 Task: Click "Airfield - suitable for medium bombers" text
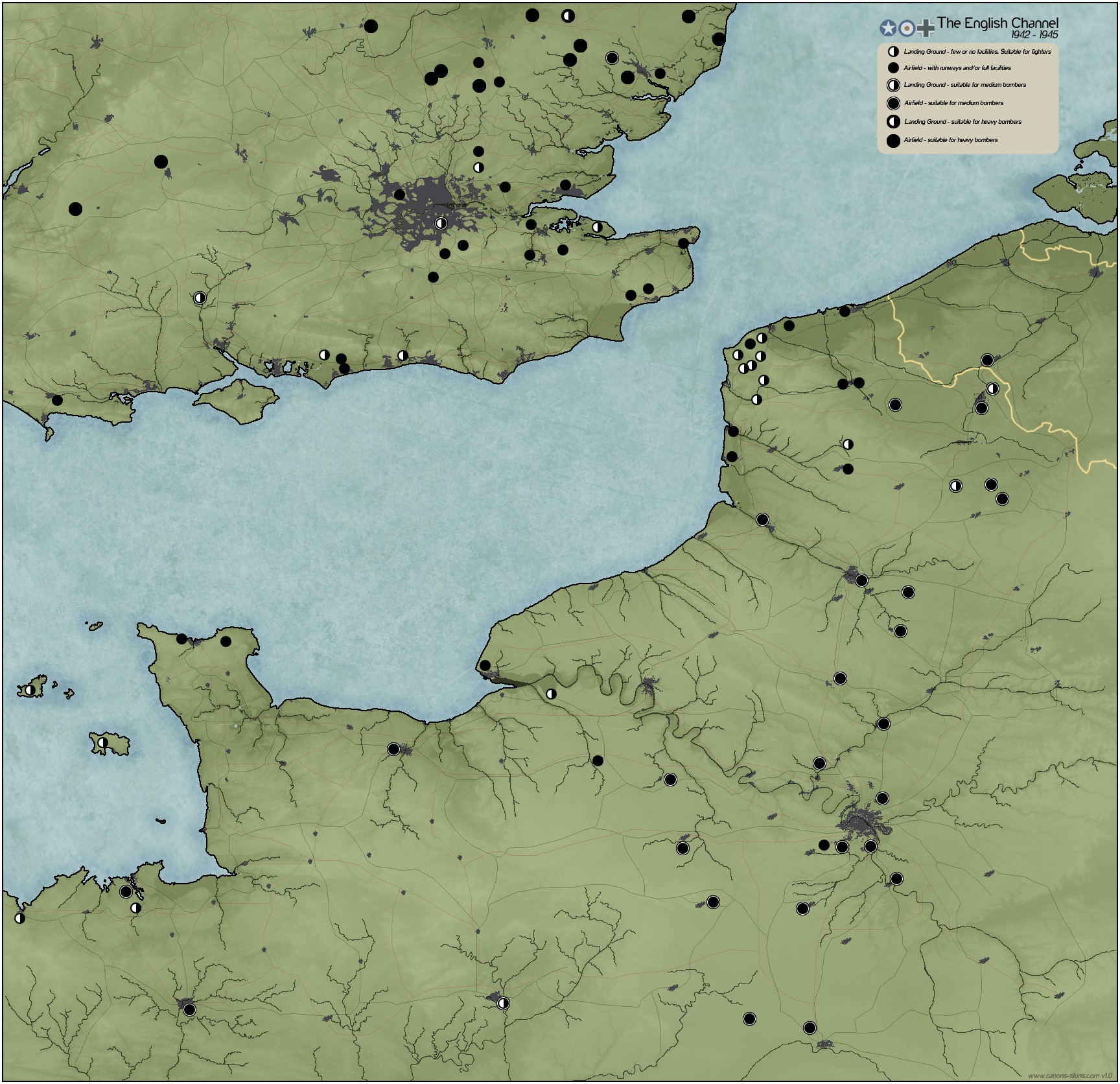(x=954, y=103)
